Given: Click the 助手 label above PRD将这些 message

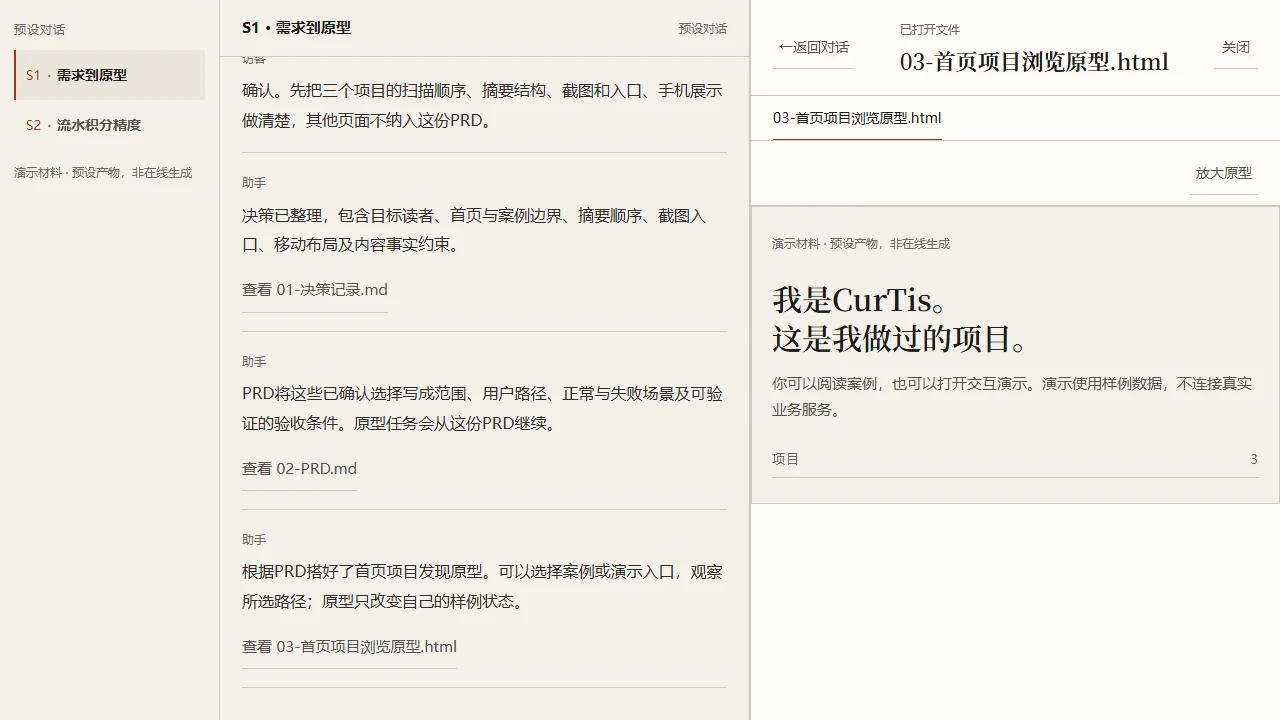Looking at the screenshot, I should pos(254,362).
